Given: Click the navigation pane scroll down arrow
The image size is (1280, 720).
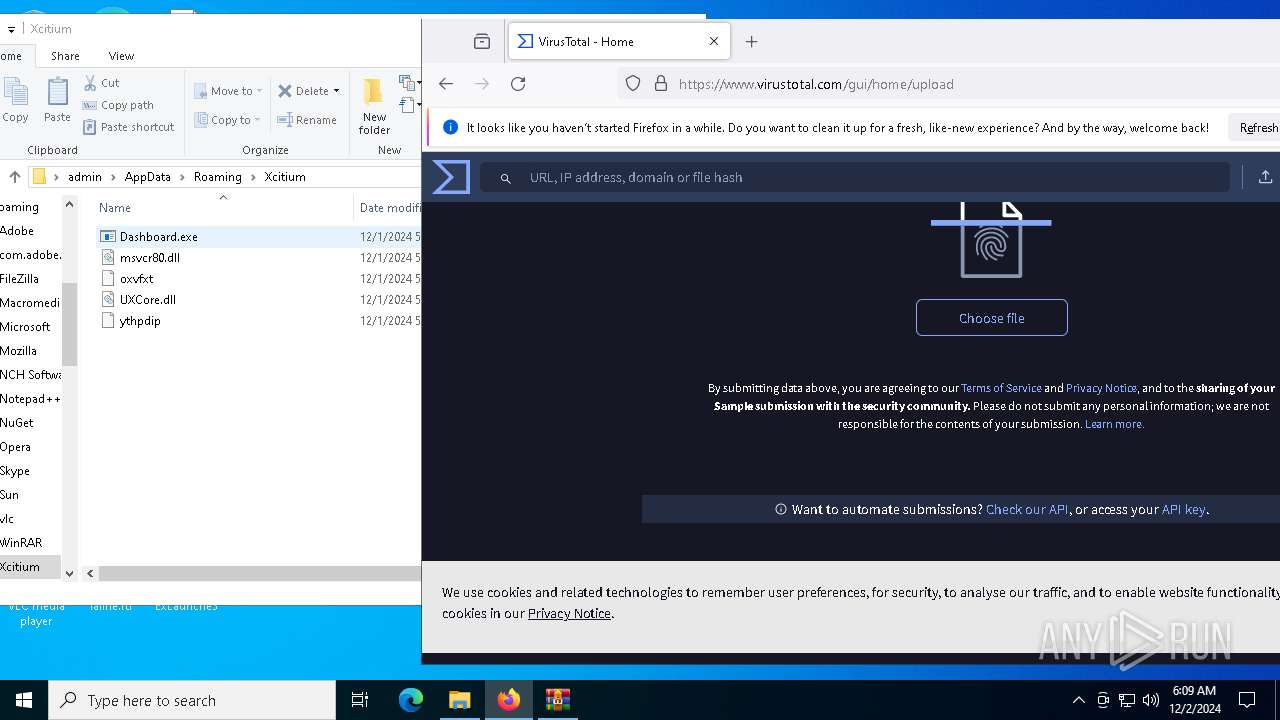Looking at the screenshot, I should click(70, 573).
